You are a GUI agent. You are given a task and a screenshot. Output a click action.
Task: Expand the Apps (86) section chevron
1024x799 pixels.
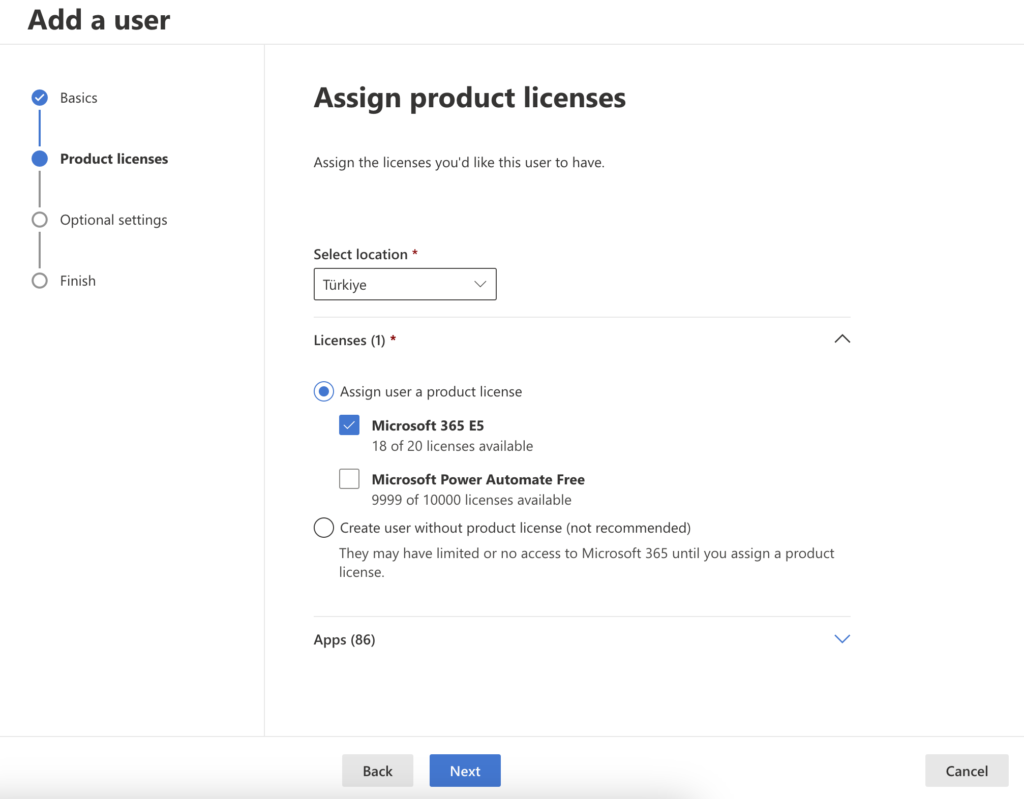[x=842, y=639]
